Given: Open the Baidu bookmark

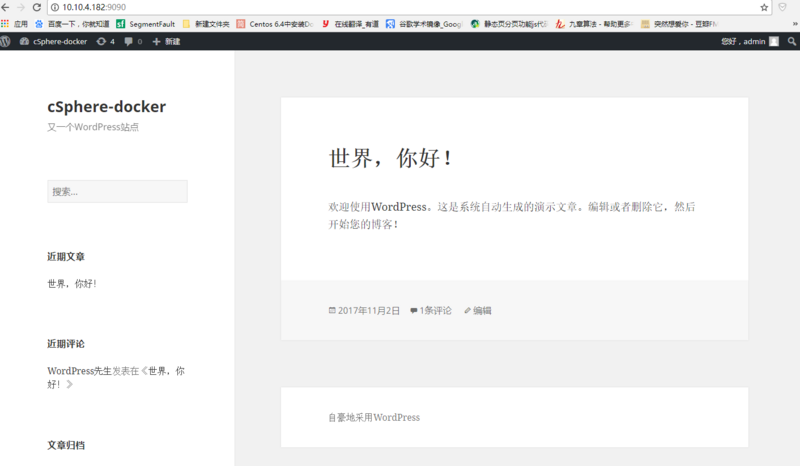Looking at the screenshot, I should (72, 24).
